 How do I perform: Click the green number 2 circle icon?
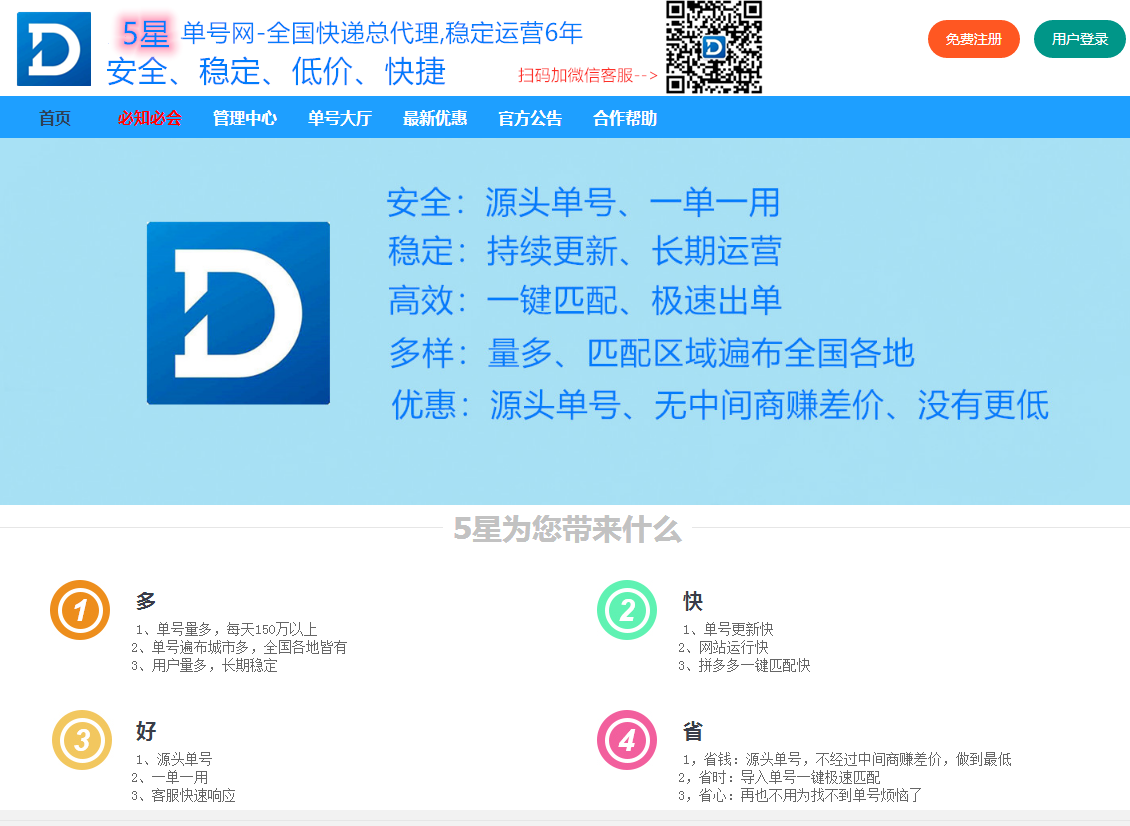(x=627, y=610)
